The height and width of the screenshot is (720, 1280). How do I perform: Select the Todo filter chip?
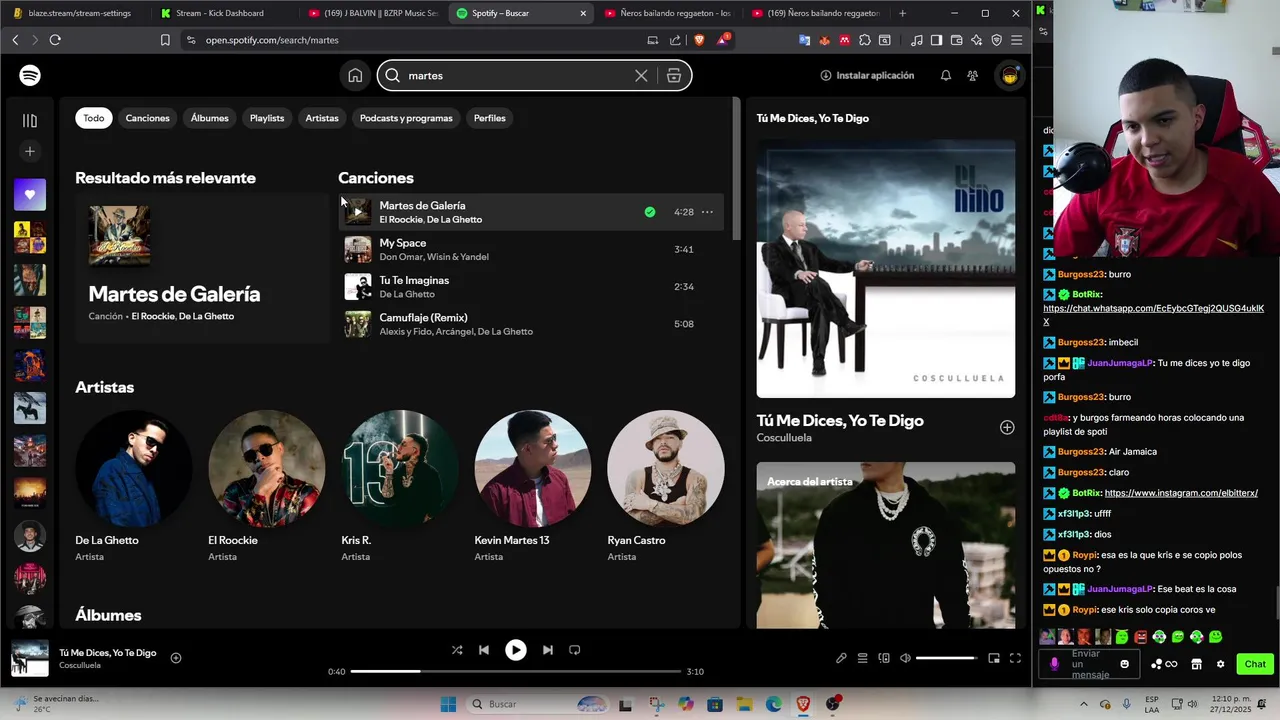coord(94,118)
